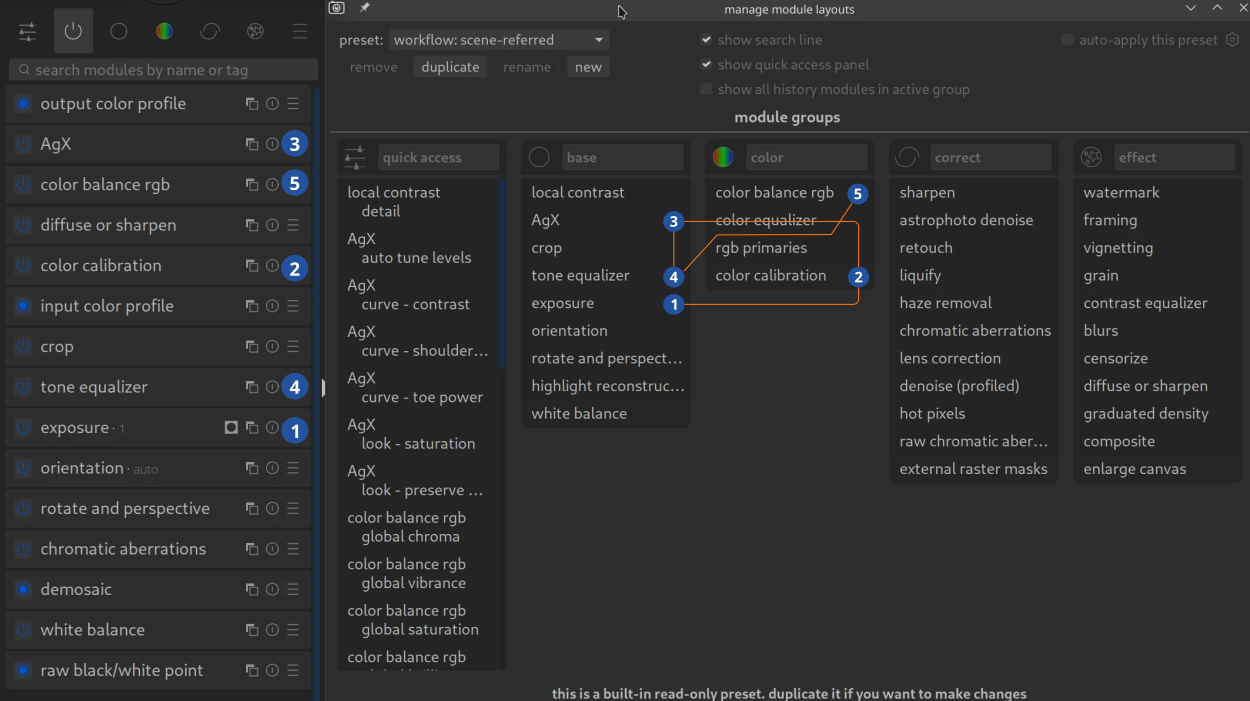This screenshot has width=1250, height=701.
Task: Switch to the quick access tab in left panel
Action: point(28,31)
